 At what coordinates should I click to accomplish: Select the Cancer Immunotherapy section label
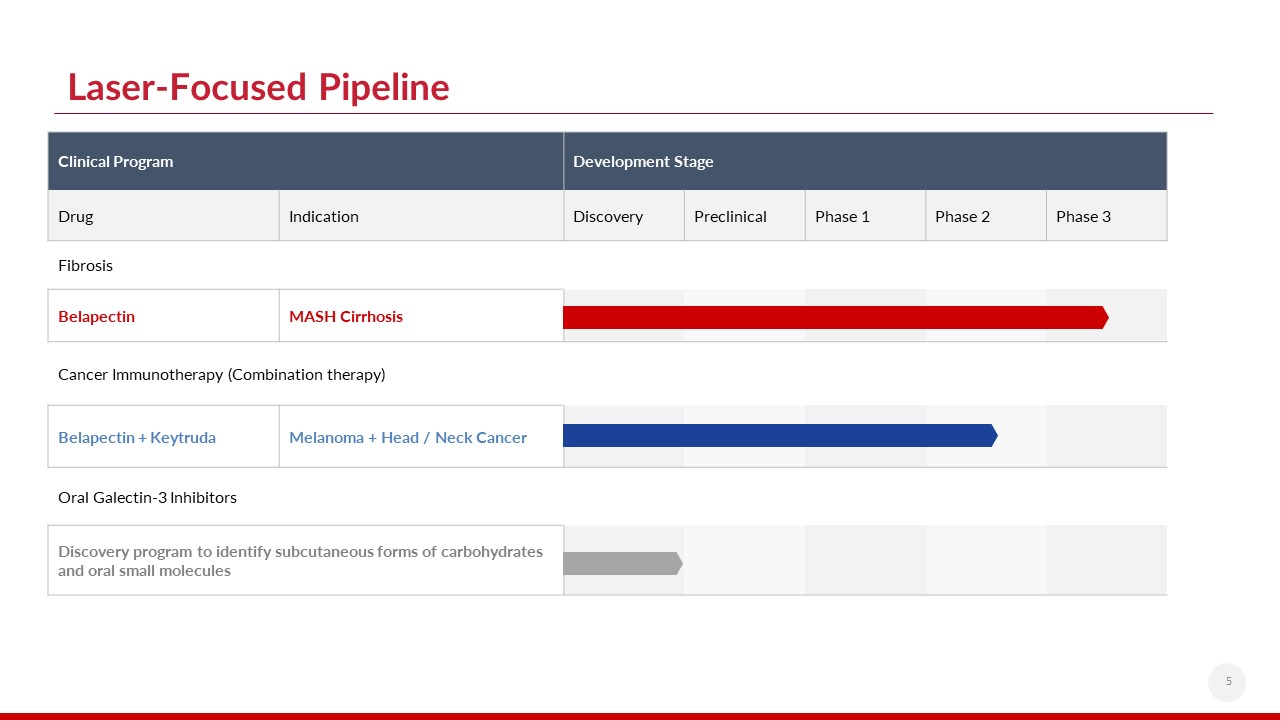click(x=221, y=374)
